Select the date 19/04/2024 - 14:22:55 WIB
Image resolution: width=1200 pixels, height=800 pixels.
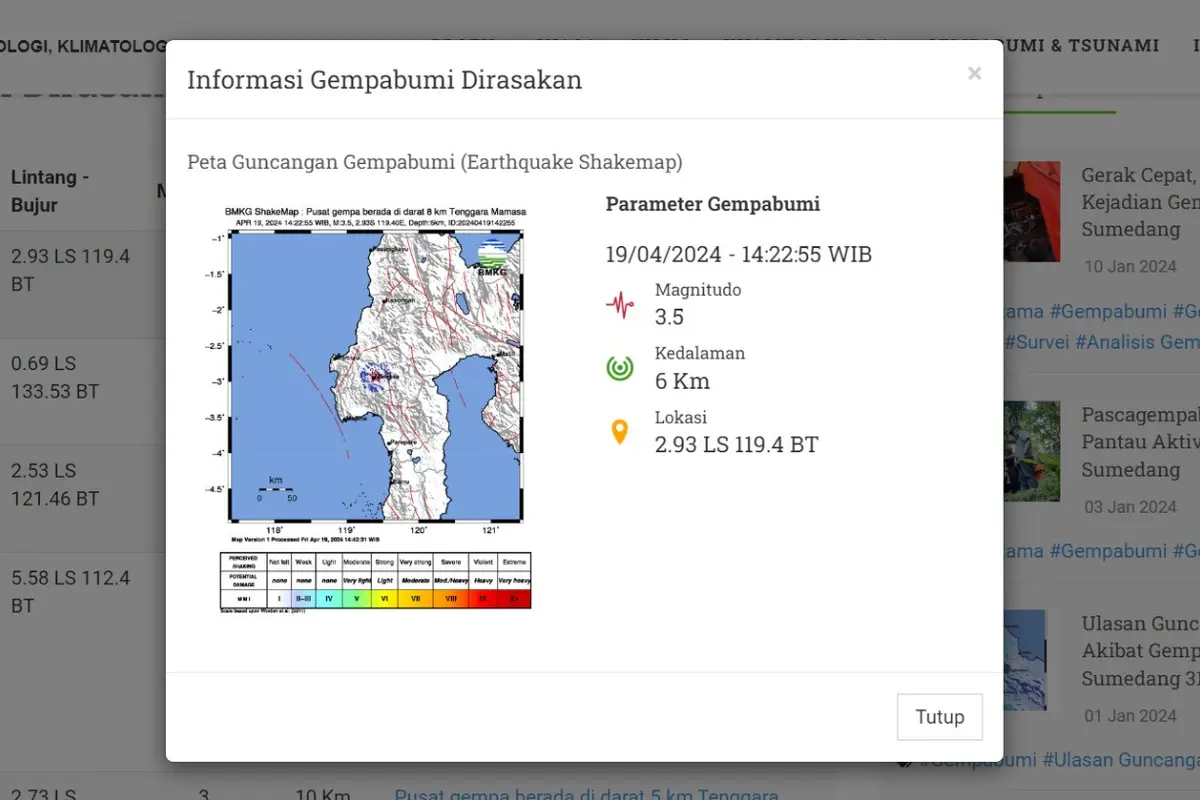coord(739,254)
